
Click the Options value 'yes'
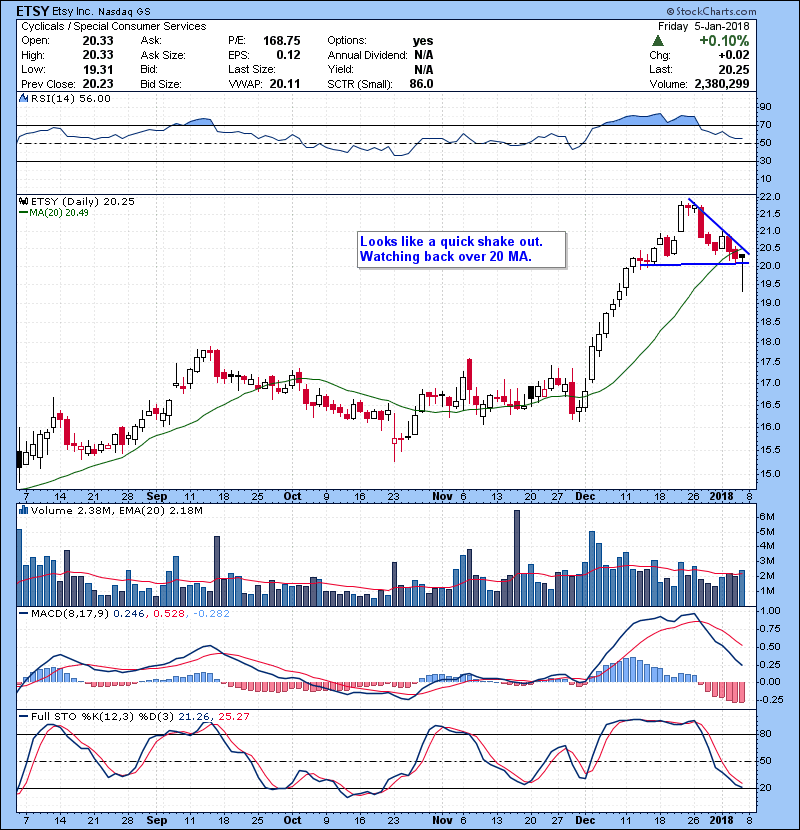pos(423,41)
